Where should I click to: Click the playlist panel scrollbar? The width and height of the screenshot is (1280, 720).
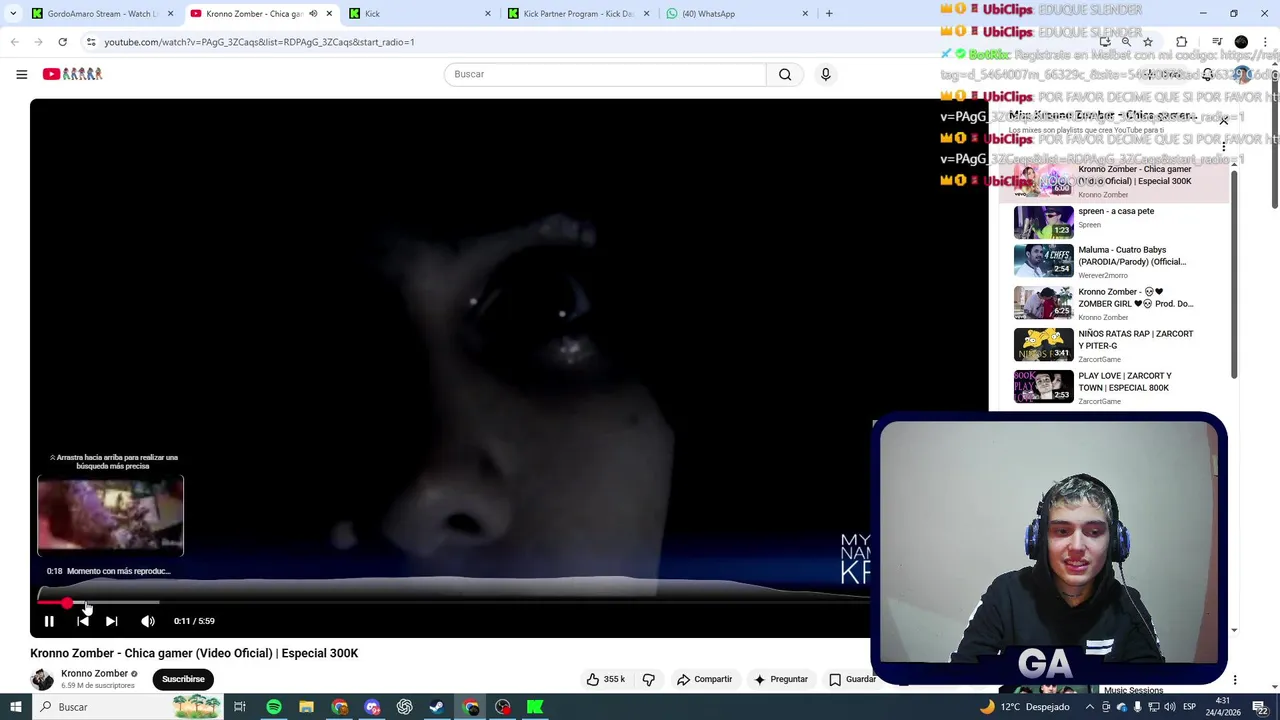1234,275
